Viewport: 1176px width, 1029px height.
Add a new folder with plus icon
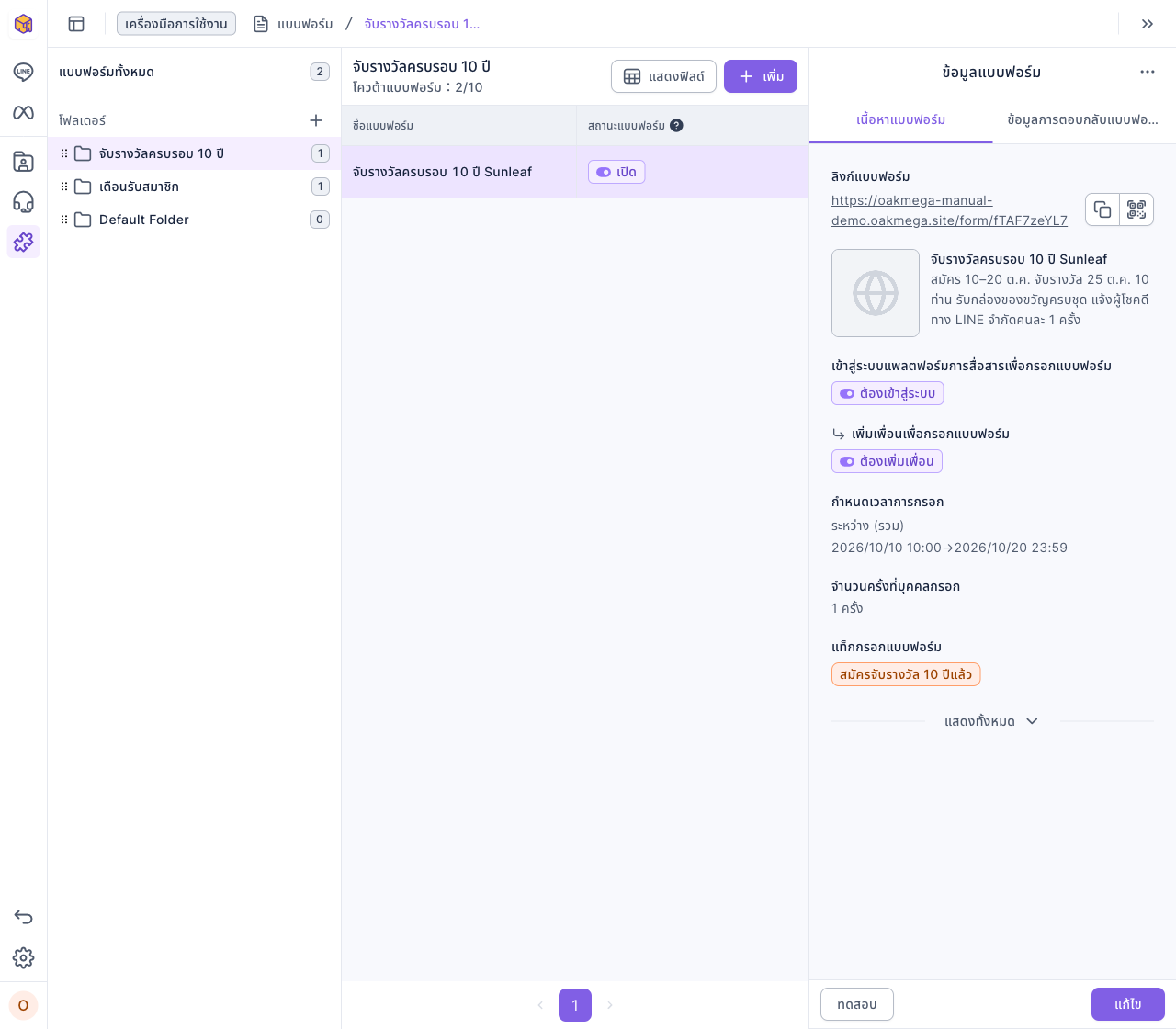pyautogui.click(x=316, y=120)
